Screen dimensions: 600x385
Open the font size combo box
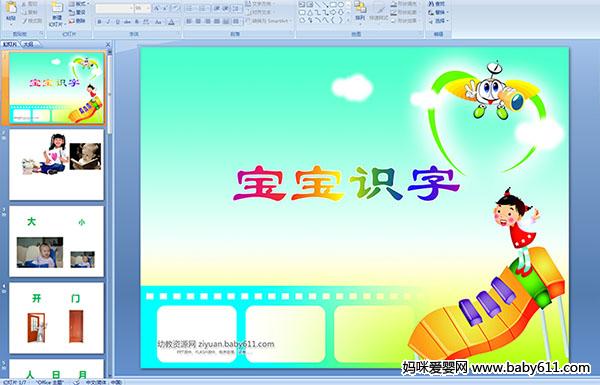click(x=142, y=8)
